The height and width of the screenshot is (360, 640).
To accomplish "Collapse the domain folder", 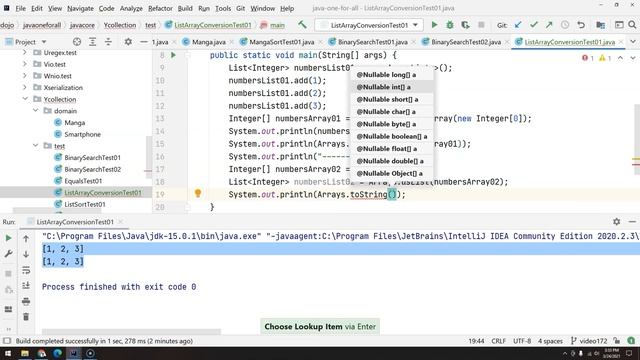I will [36, 111].
